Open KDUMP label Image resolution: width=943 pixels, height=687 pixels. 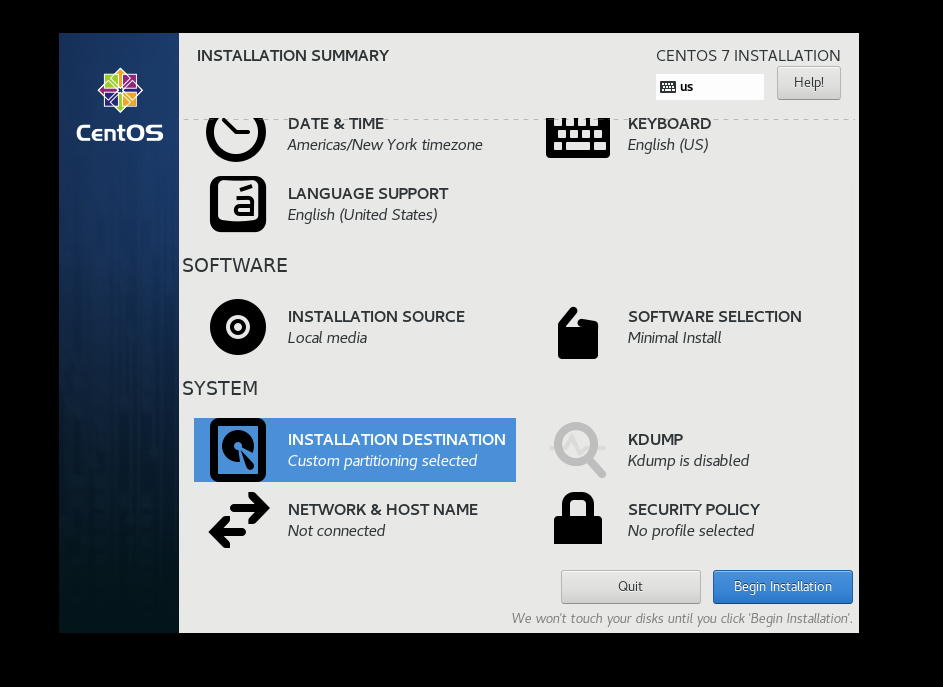[x=656, y=439]
